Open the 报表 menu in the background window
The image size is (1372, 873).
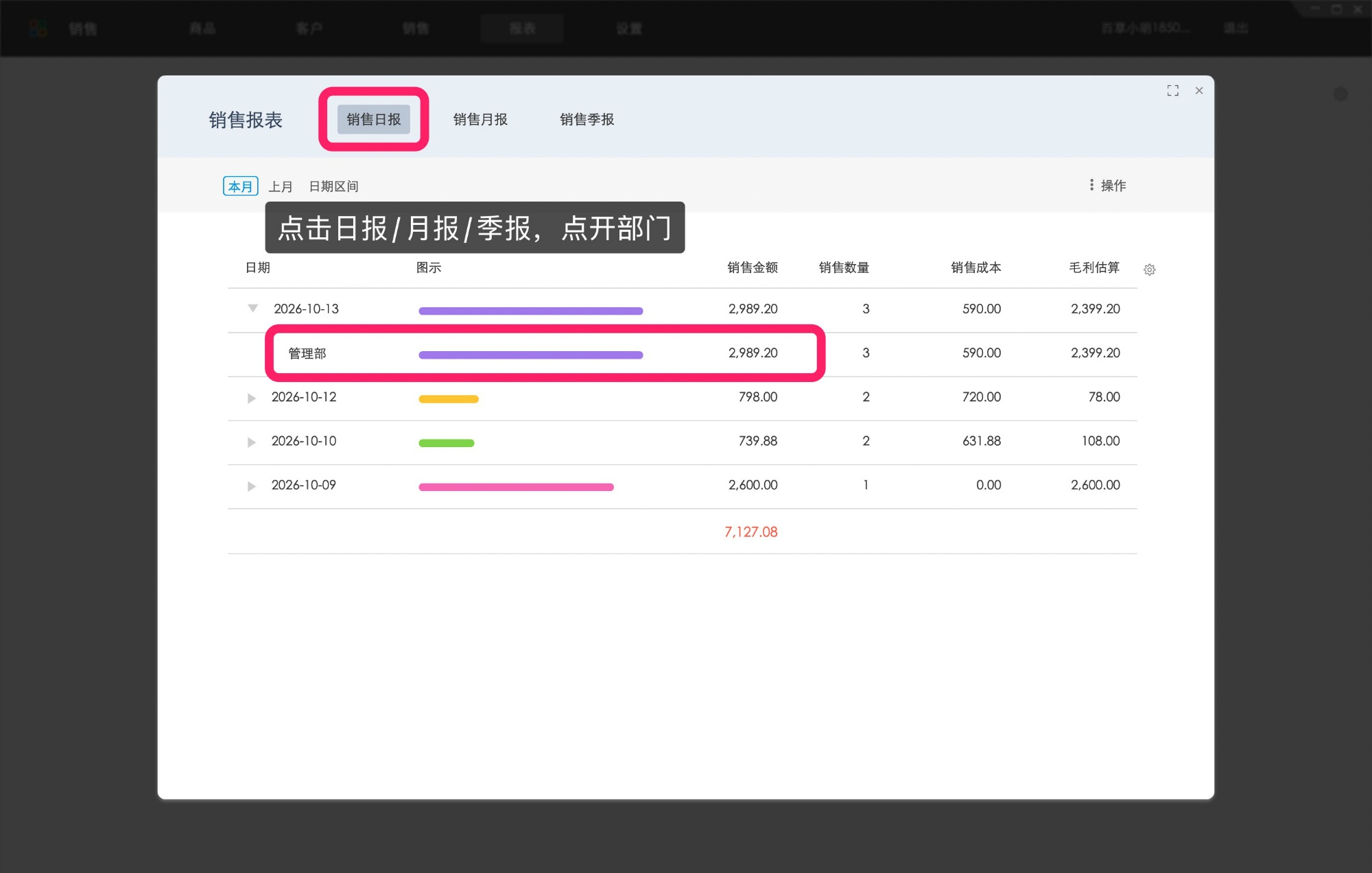point(522,28)
